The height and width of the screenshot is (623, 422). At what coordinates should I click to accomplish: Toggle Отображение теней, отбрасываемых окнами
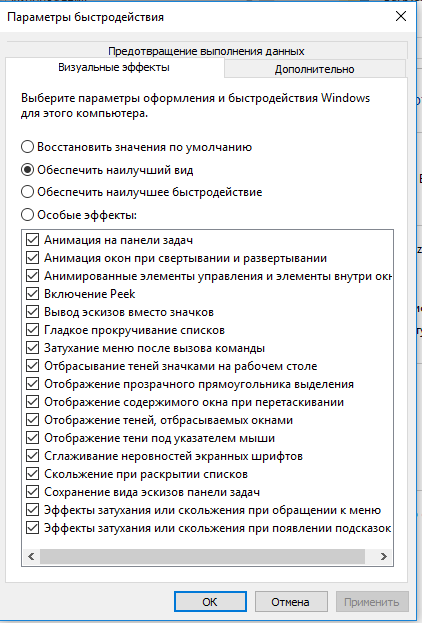(32, 420)
